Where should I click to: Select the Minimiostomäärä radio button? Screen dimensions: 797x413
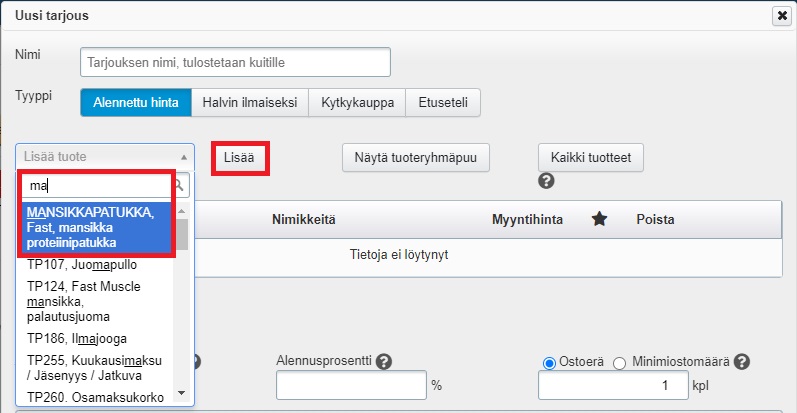coord(619,363)
